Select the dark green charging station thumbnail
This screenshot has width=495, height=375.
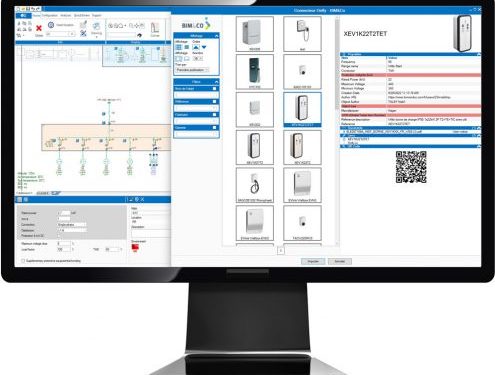(255, 72)
